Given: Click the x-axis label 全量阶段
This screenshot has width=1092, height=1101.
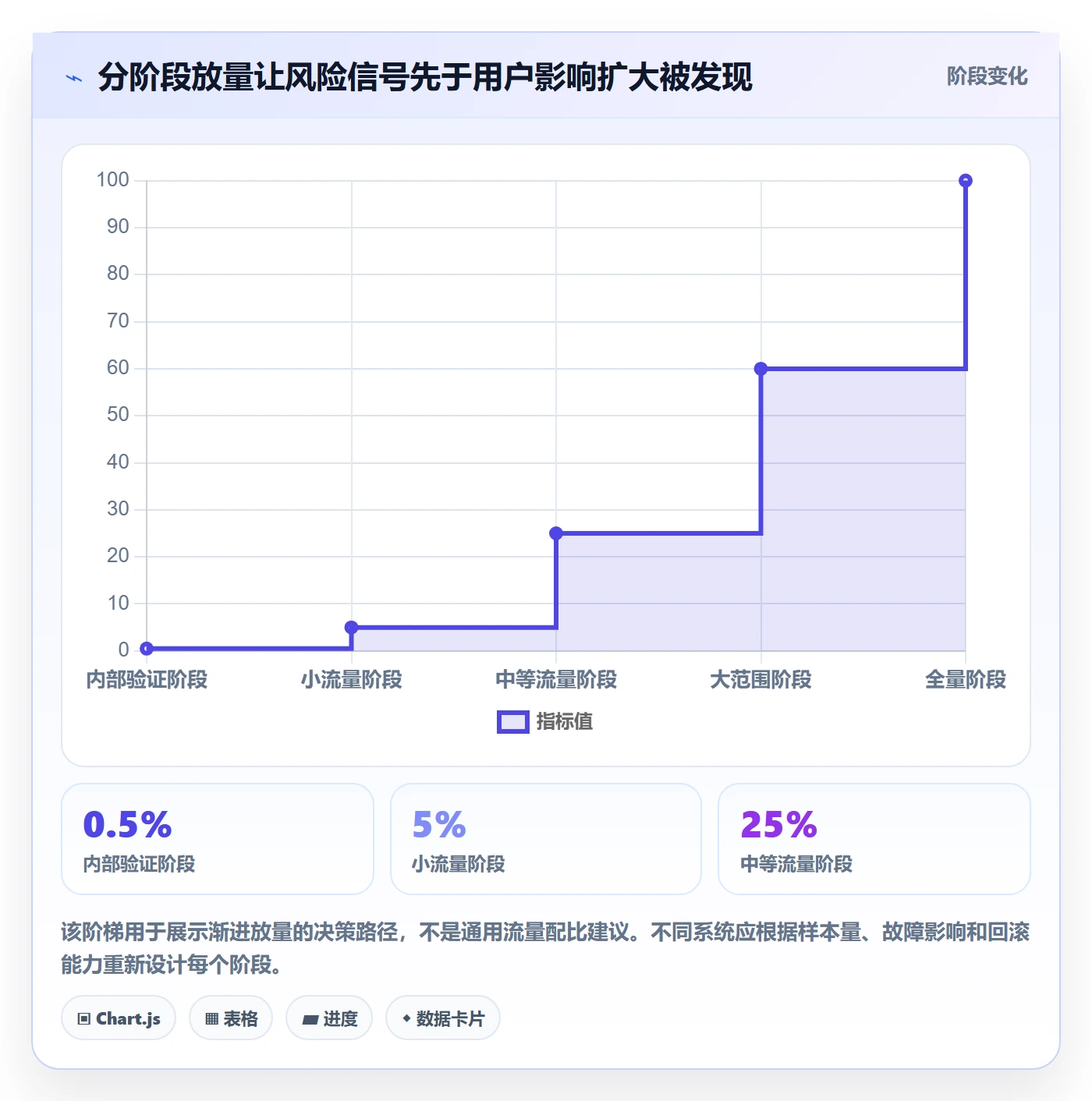Looking at the screenshot, I should [x=966, y=680].
